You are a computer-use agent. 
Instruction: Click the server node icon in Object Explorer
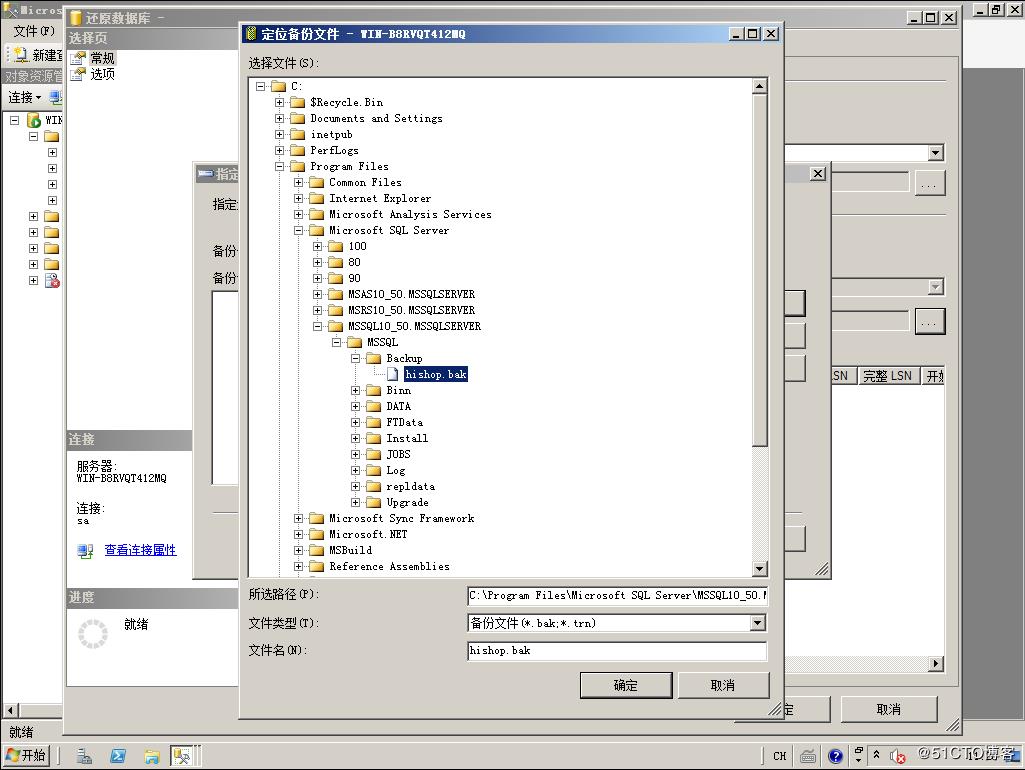(34, 120)
